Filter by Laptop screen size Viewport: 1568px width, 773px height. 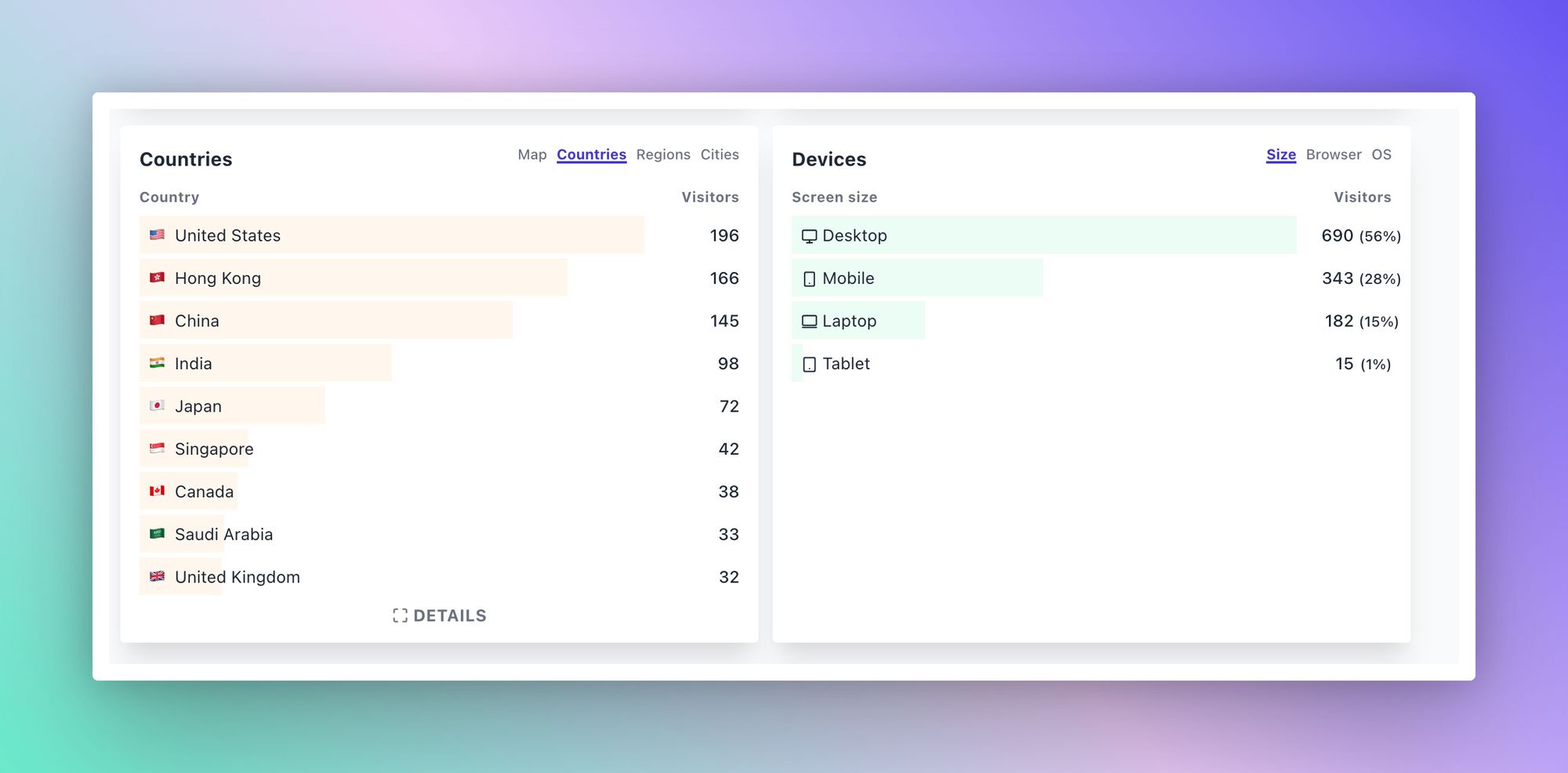tap(1091, 321)
